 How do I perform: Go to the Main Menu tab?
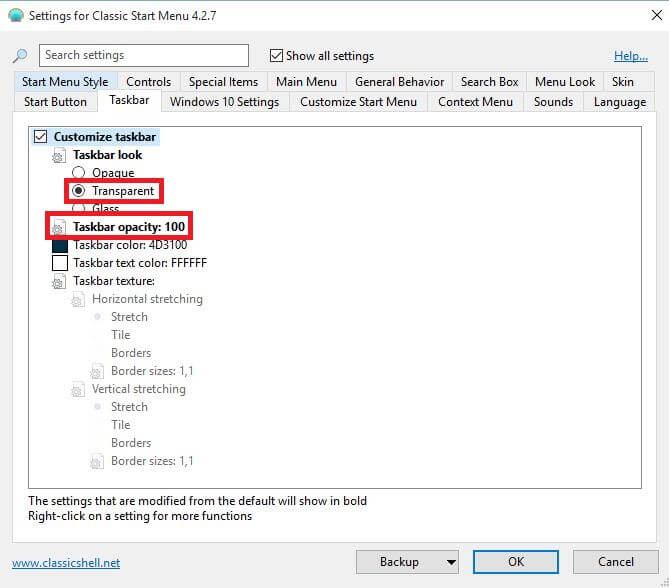point(306,82)
